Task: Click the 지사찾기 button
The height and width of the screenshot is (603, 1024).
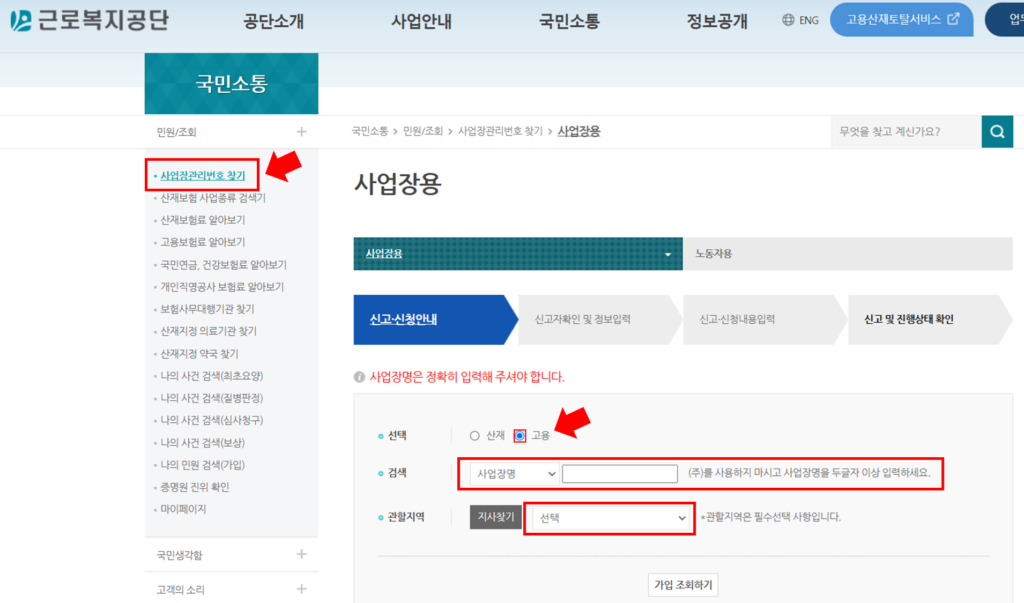Action: (x=495, y=518)
